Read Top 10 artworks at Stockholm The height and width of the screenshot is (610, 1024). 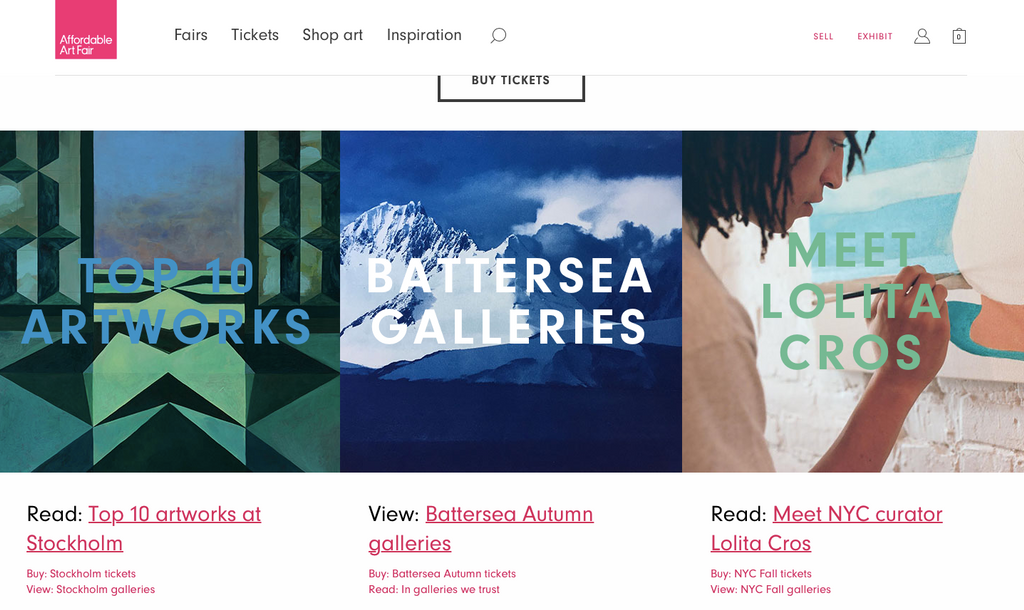click(x=174, y=515)
